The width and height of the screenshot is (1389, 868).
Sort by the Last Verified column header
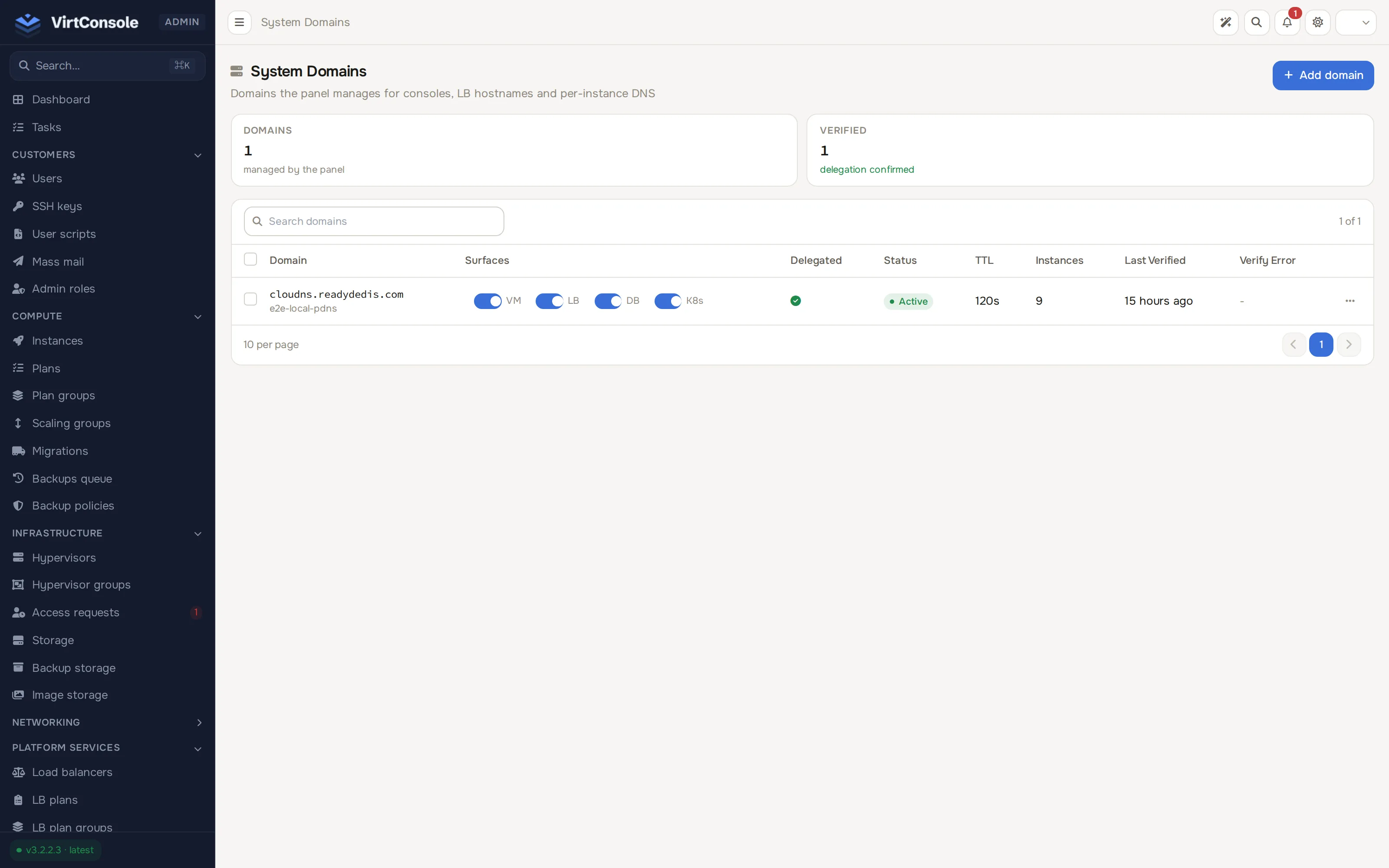click(1155, 260)
